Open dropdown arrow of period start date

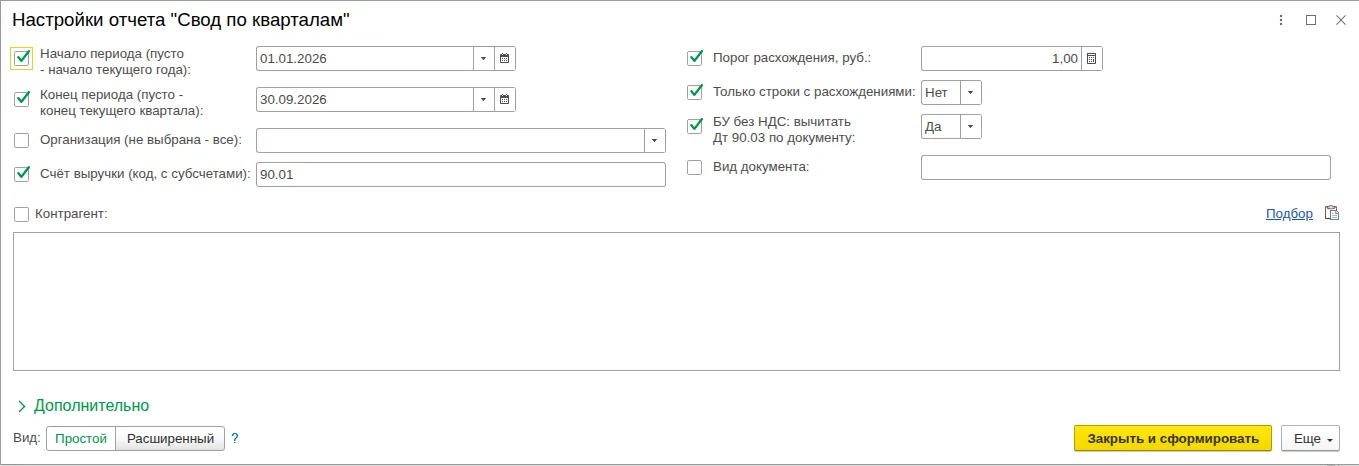point(484,59)
